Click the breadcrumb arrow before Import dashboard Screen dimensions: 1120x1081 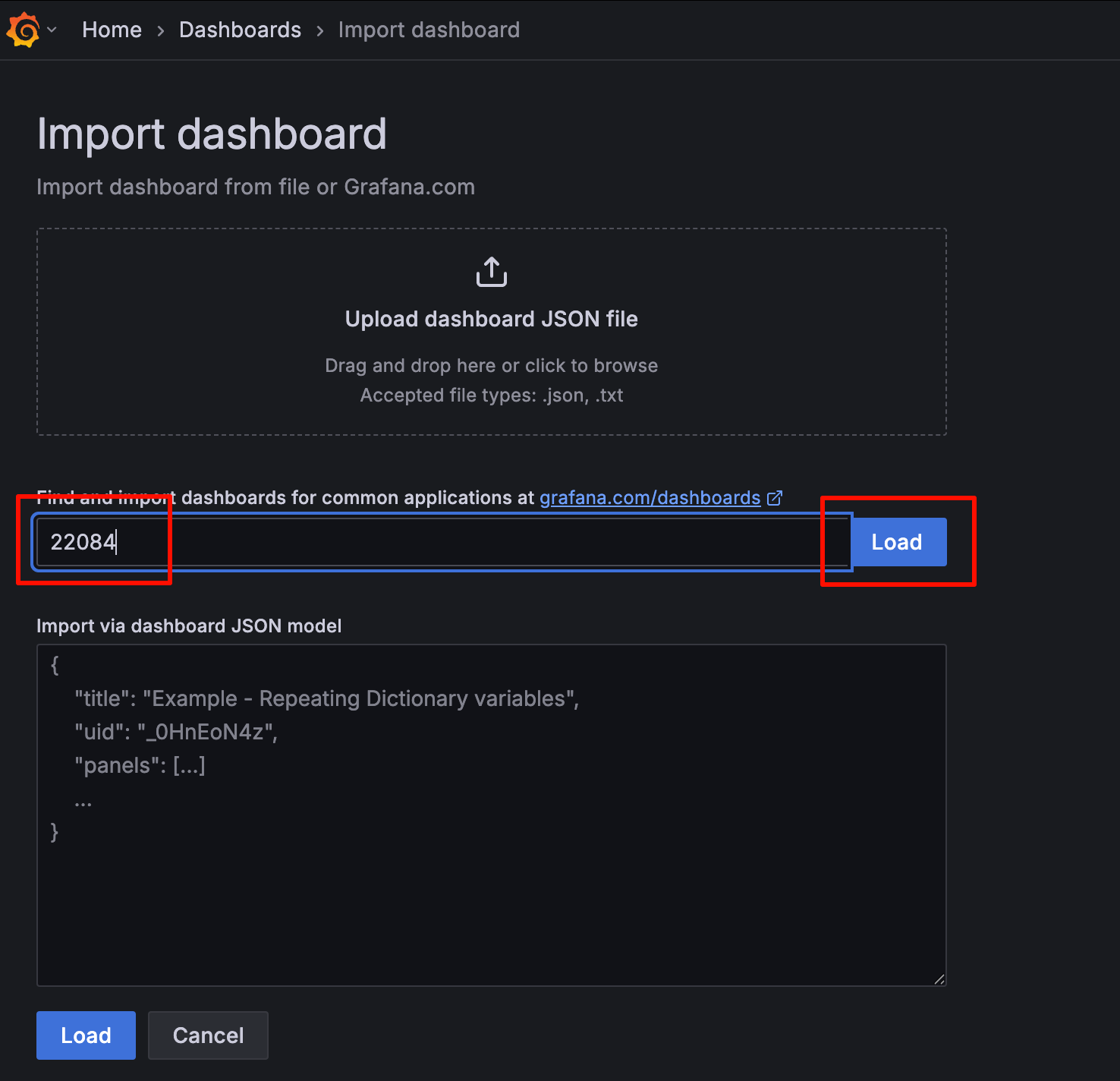click(x=320, y=31)
